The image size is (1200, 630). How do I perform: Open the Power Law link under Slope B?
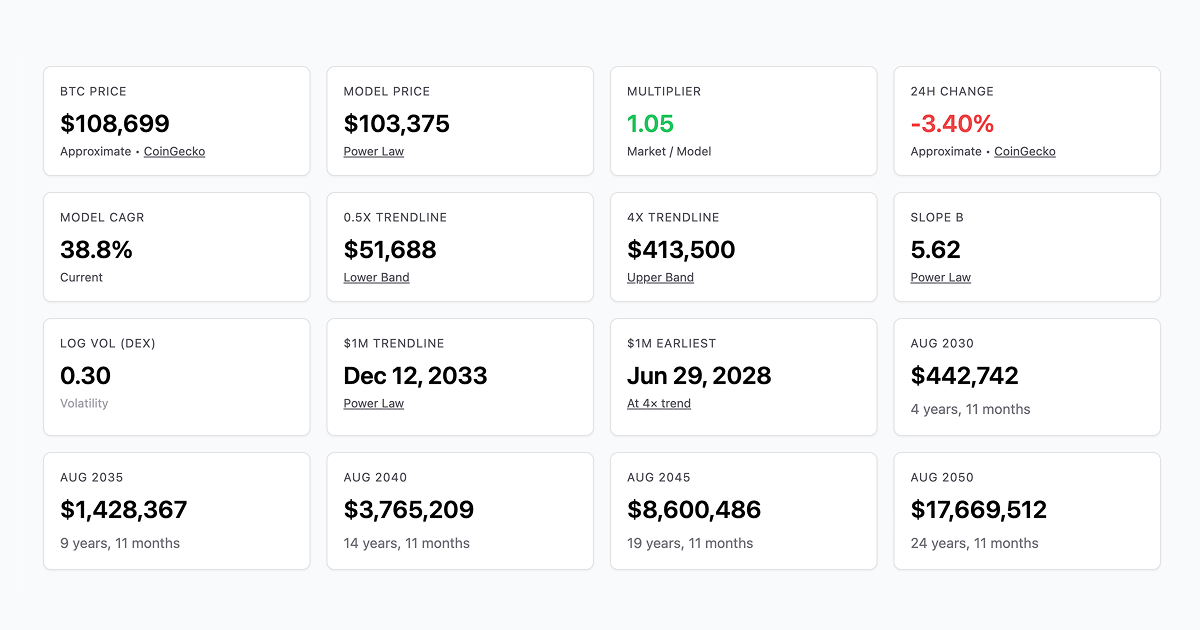[x=940, y=278]
